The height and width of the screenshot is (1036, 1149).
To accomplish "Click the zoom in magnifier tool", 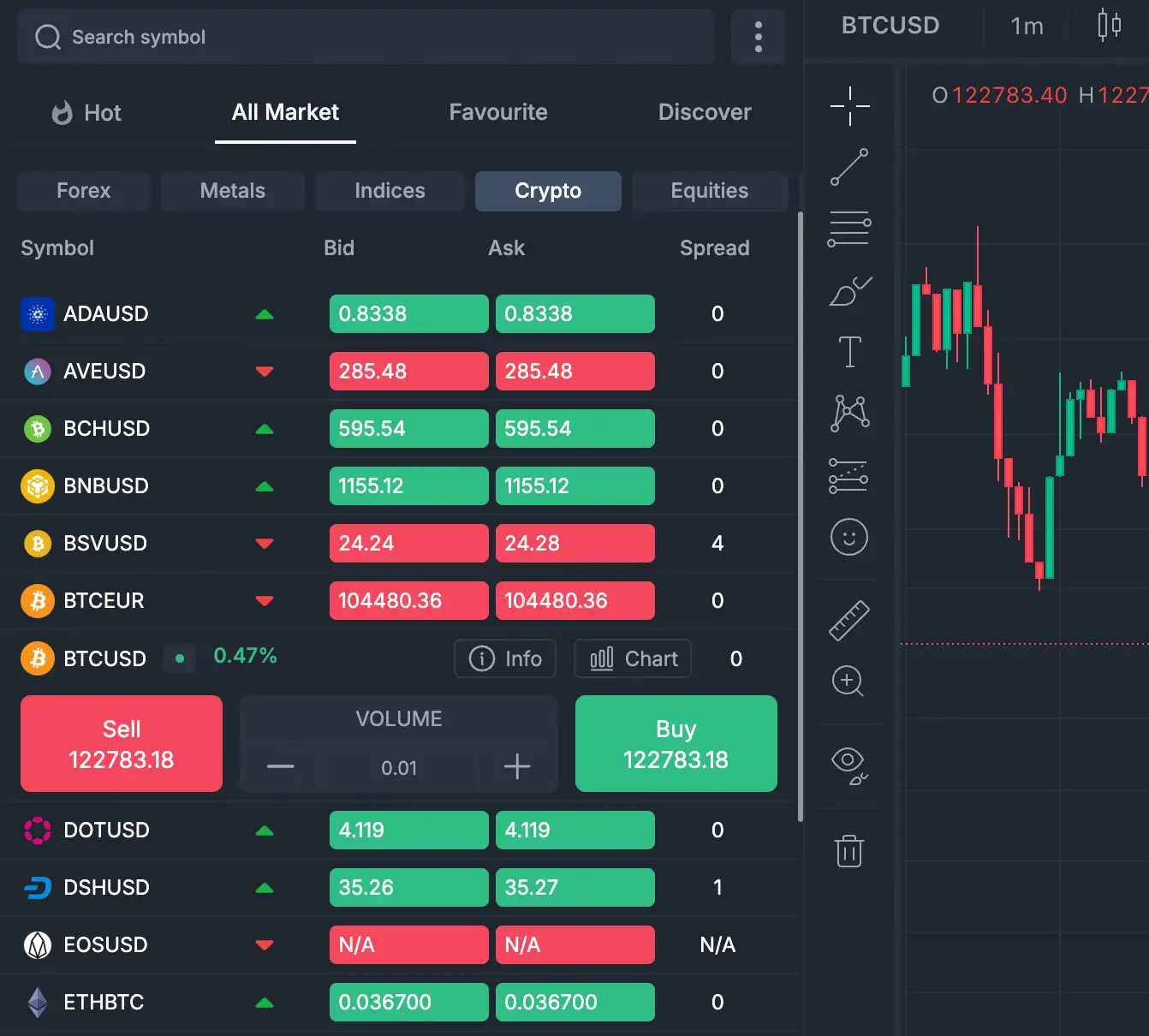I will coord(848,682).
